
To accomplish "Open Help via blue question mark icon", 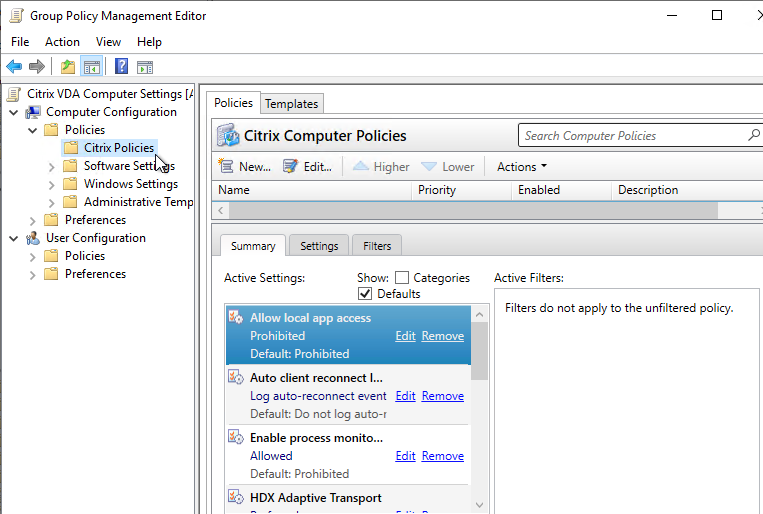I will [x=121, y=66].
